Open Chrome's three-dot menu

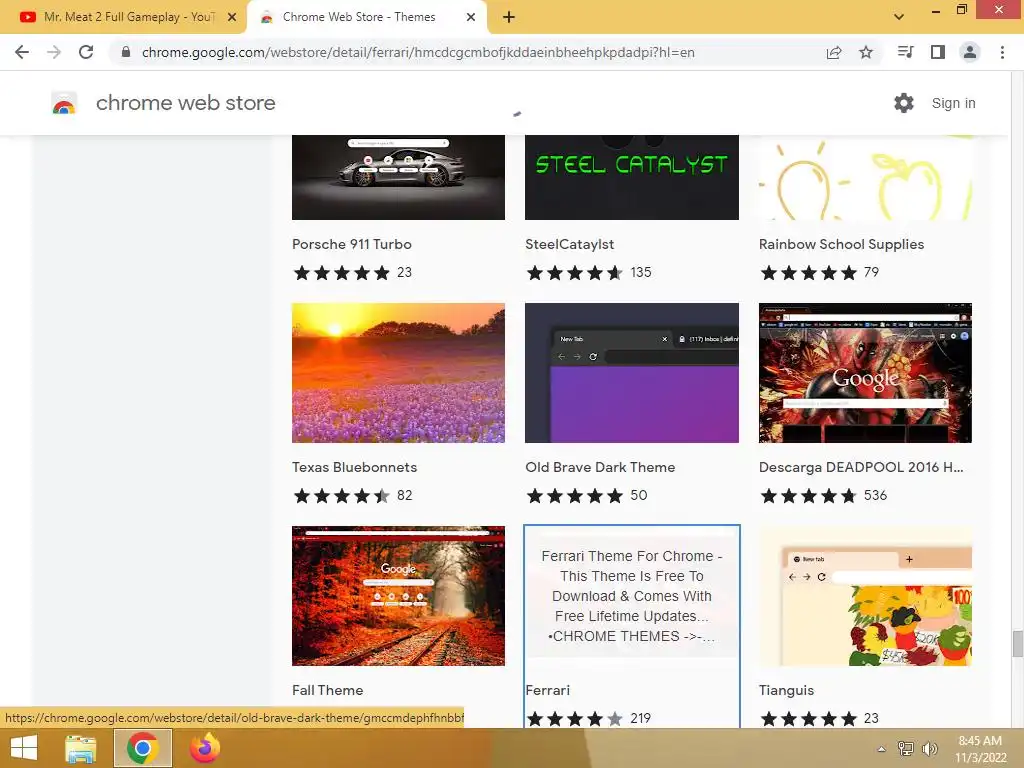[x=1002, y=52]
